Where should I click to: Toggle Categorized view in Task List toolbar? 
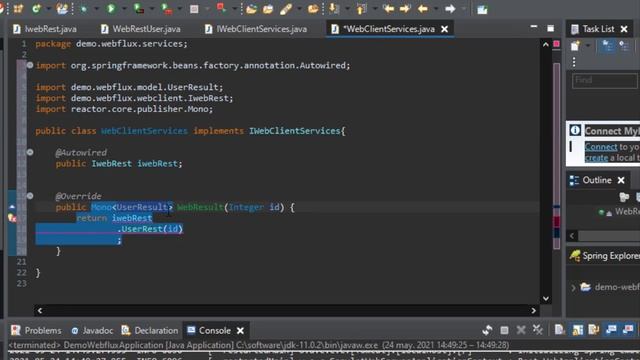tap(607, 46)
